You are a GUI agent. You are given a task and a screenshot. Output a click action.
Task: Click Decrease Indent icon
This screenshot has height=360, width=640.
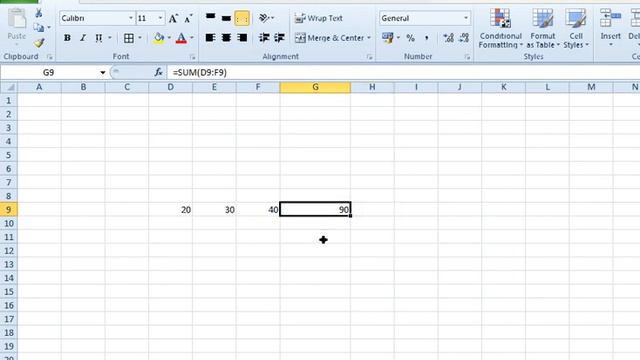click(x=264, y=38)
